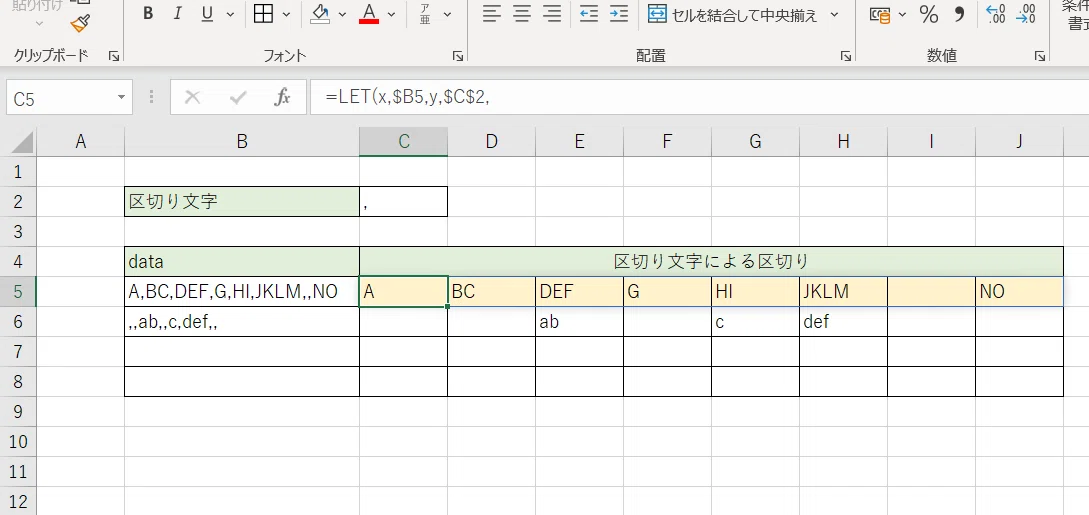1089x515 pixels.
Task: Select row 5 header
Action: [x=18, y=292]
